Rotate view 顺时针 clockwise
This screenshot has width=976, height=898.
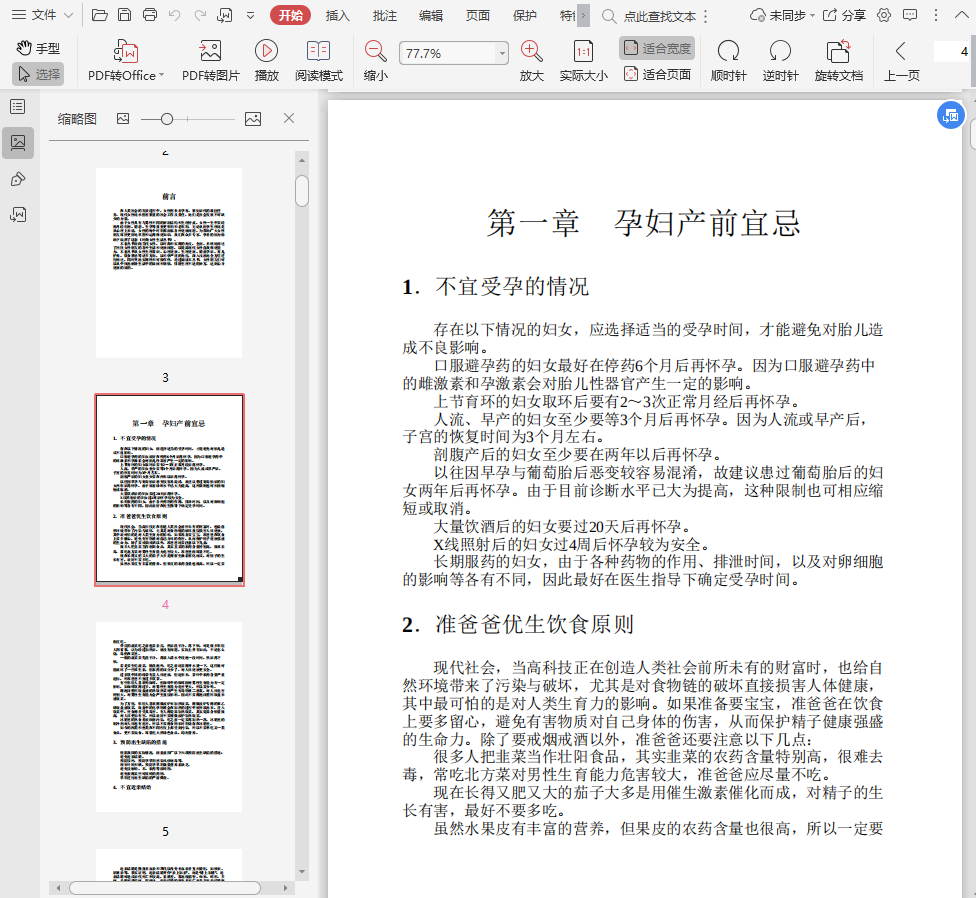728,60
